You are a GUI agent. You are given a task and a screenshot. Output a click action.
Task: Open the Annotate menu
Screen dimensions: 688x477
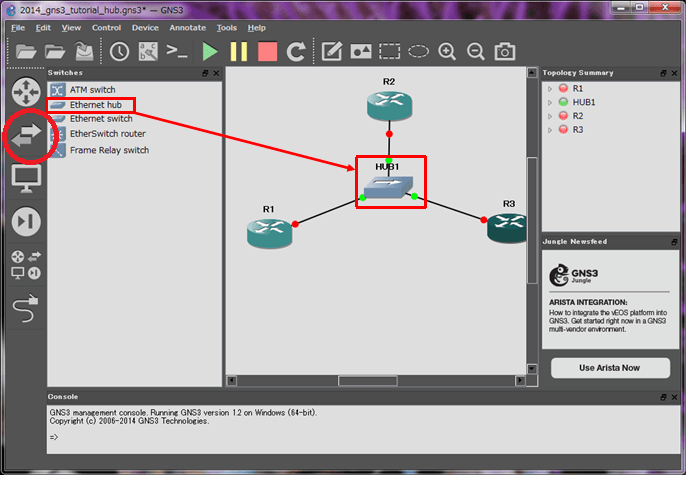point(188,28)
